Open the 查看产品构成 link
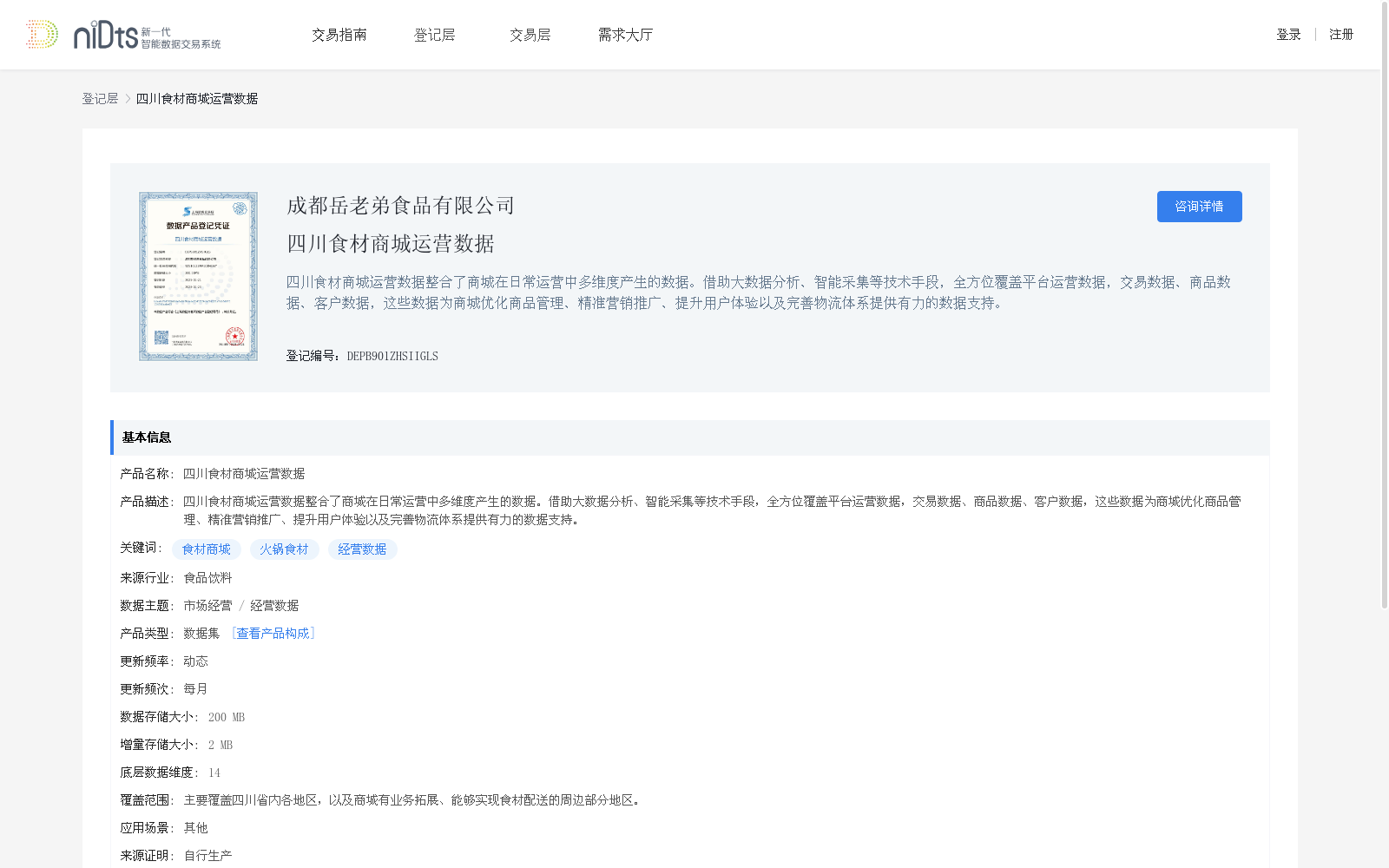This screenshot has height=868, width=1389. (273, 634)
